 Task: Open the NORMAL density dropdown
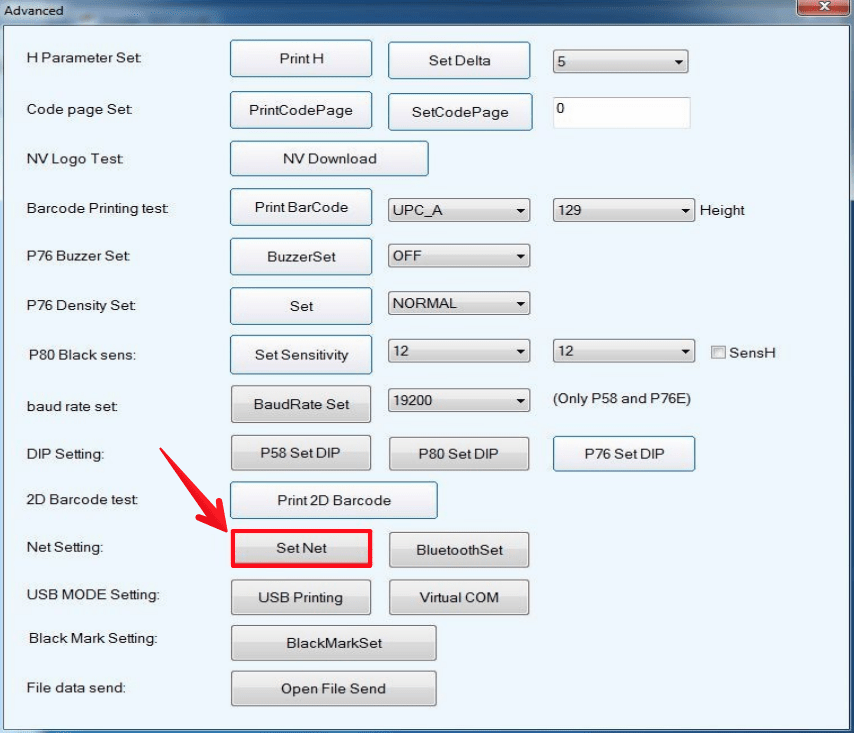coord(459,303)
